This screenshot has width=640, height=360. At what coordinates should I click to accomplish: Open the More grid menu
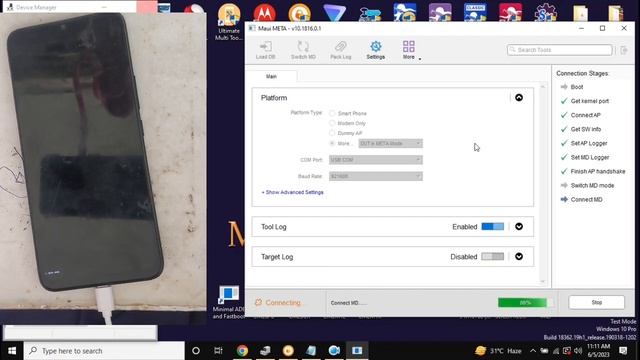point(409,46)
